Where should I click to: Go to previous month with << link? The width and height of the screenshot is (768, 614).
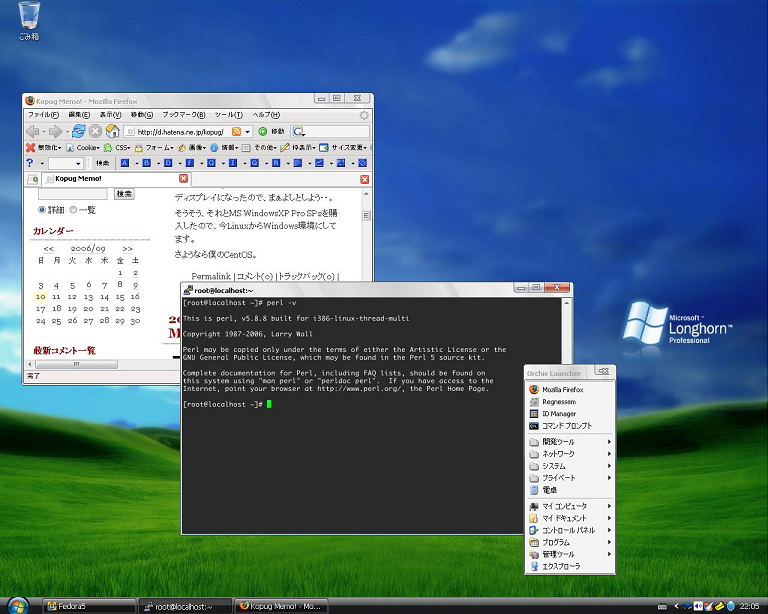pos(48,249)
